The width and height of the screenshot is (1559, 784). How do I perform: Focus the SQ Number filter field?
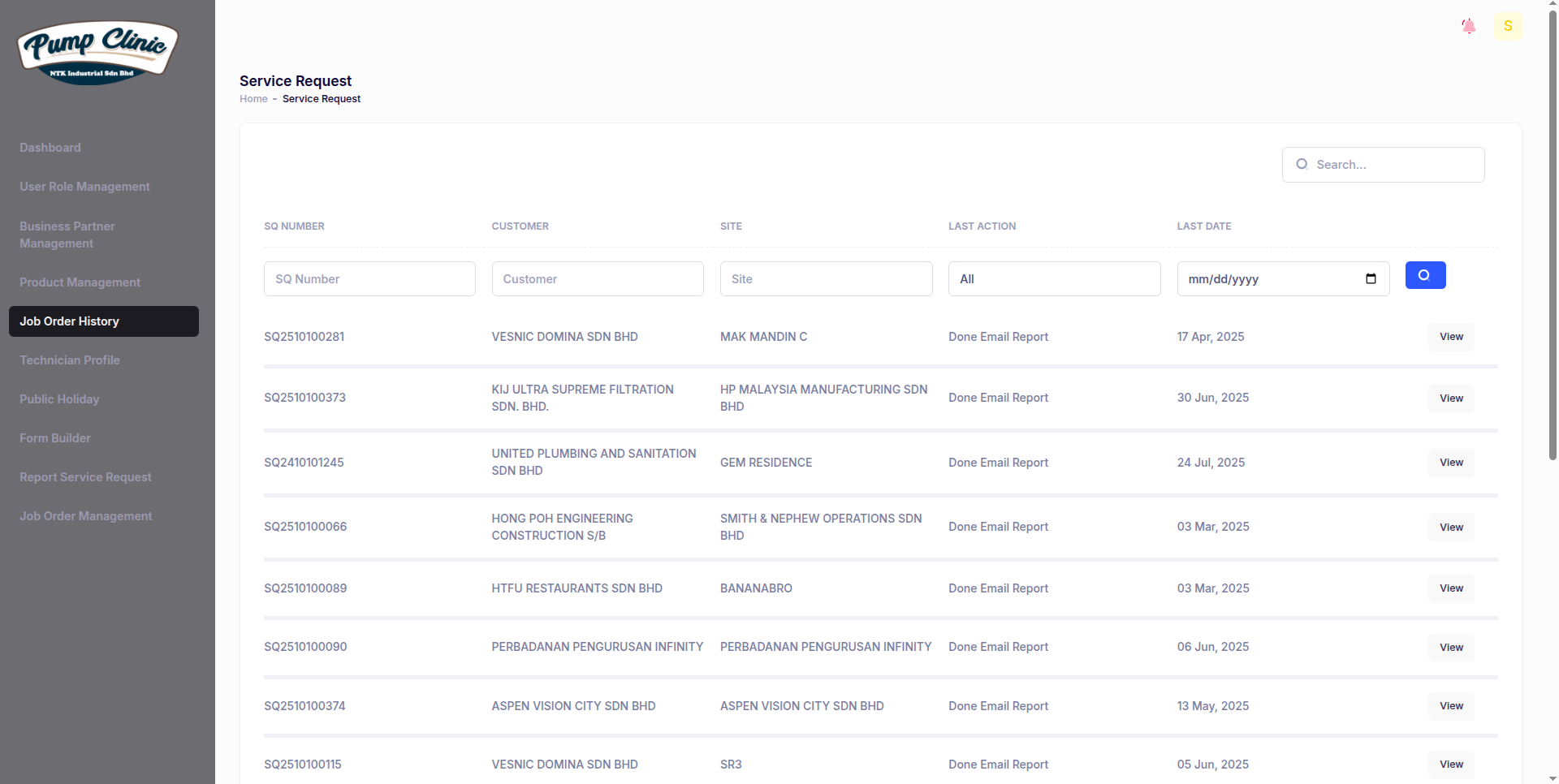click(369, 279)
